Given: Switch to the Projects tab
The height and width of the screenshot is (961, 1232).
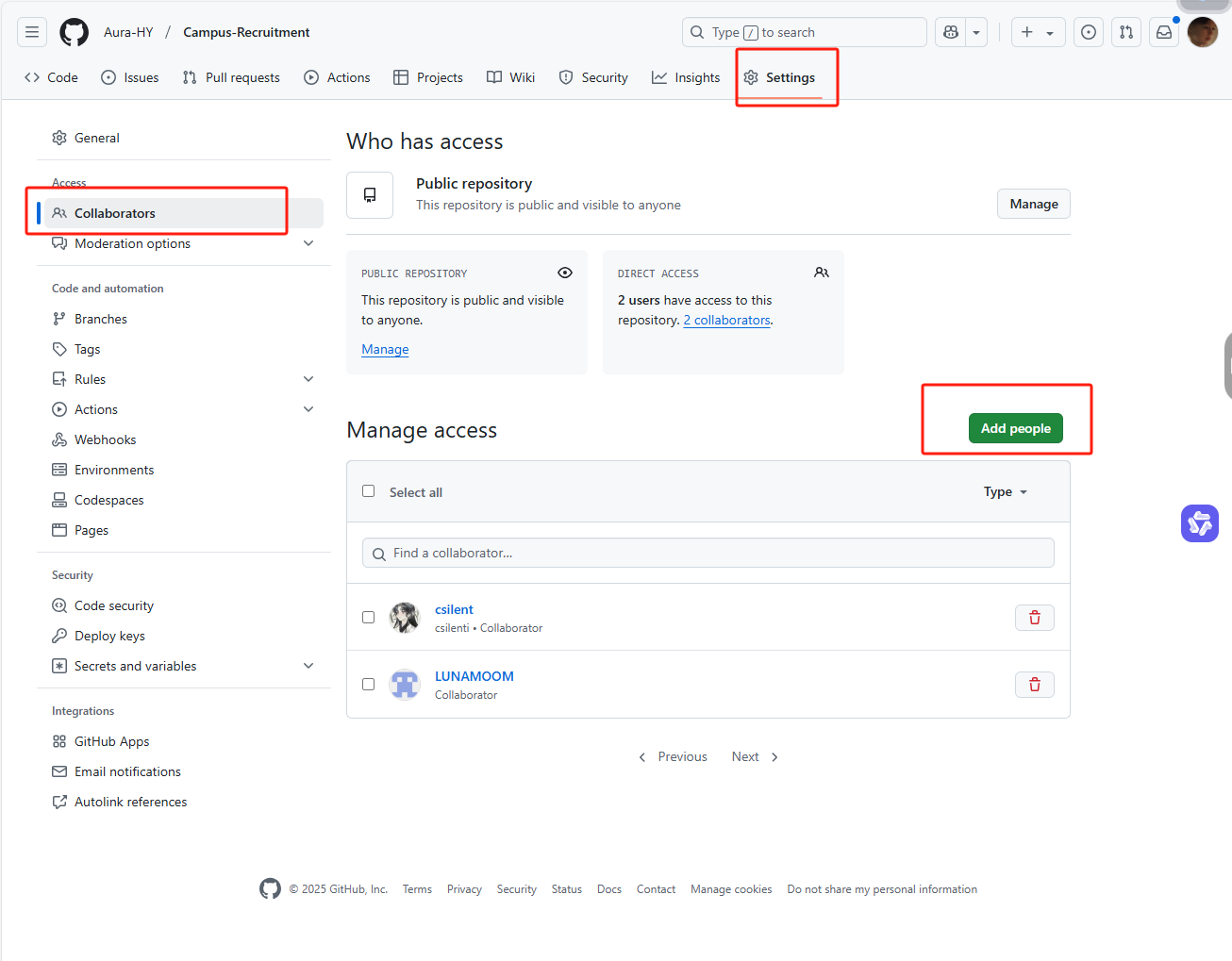Looking at the screenshot, I should 428,77.
